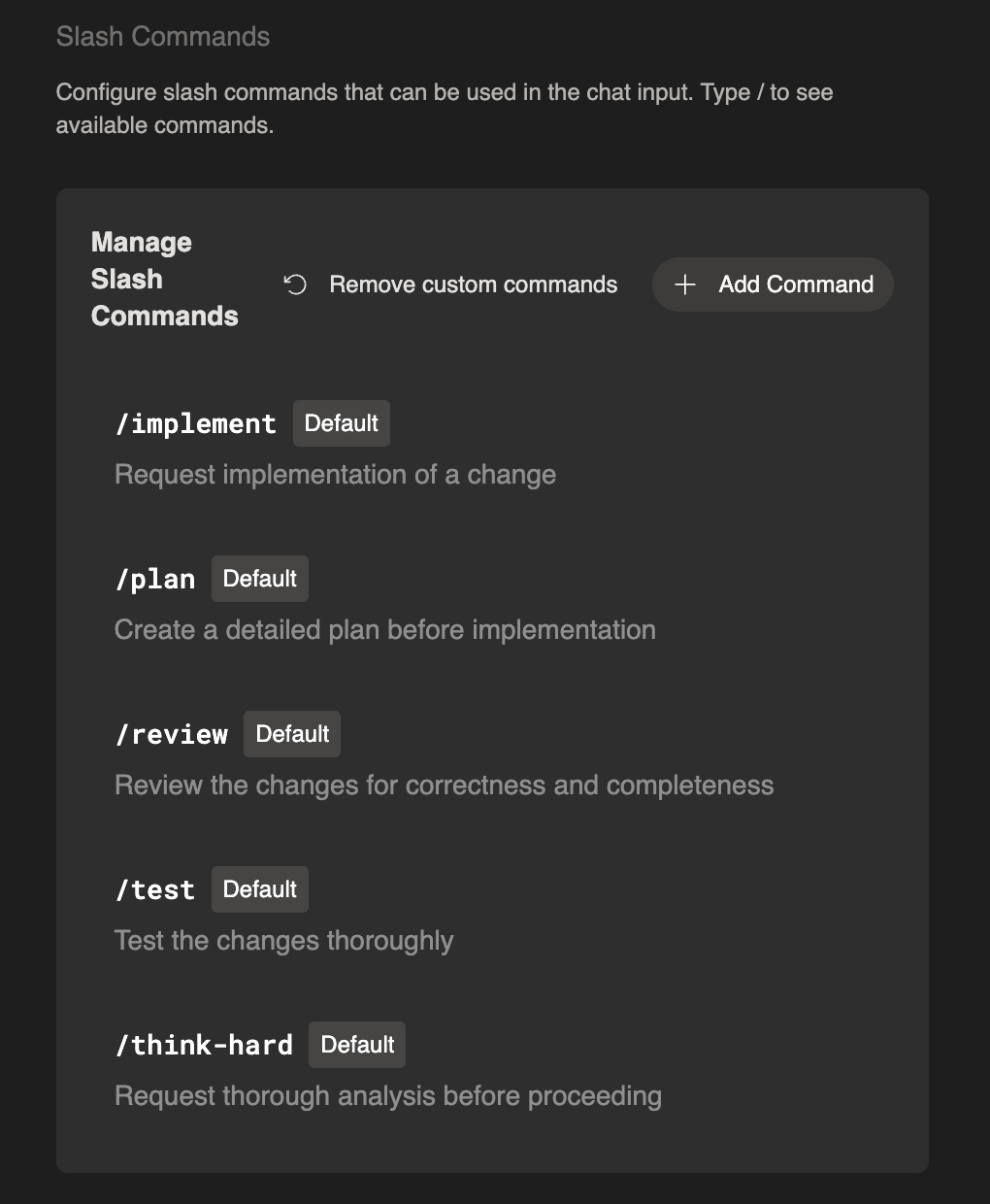Image resolution: width=990 pixels, height=1204 pixels.
Task: Click Remove custom commands
Action: point(473,284)
